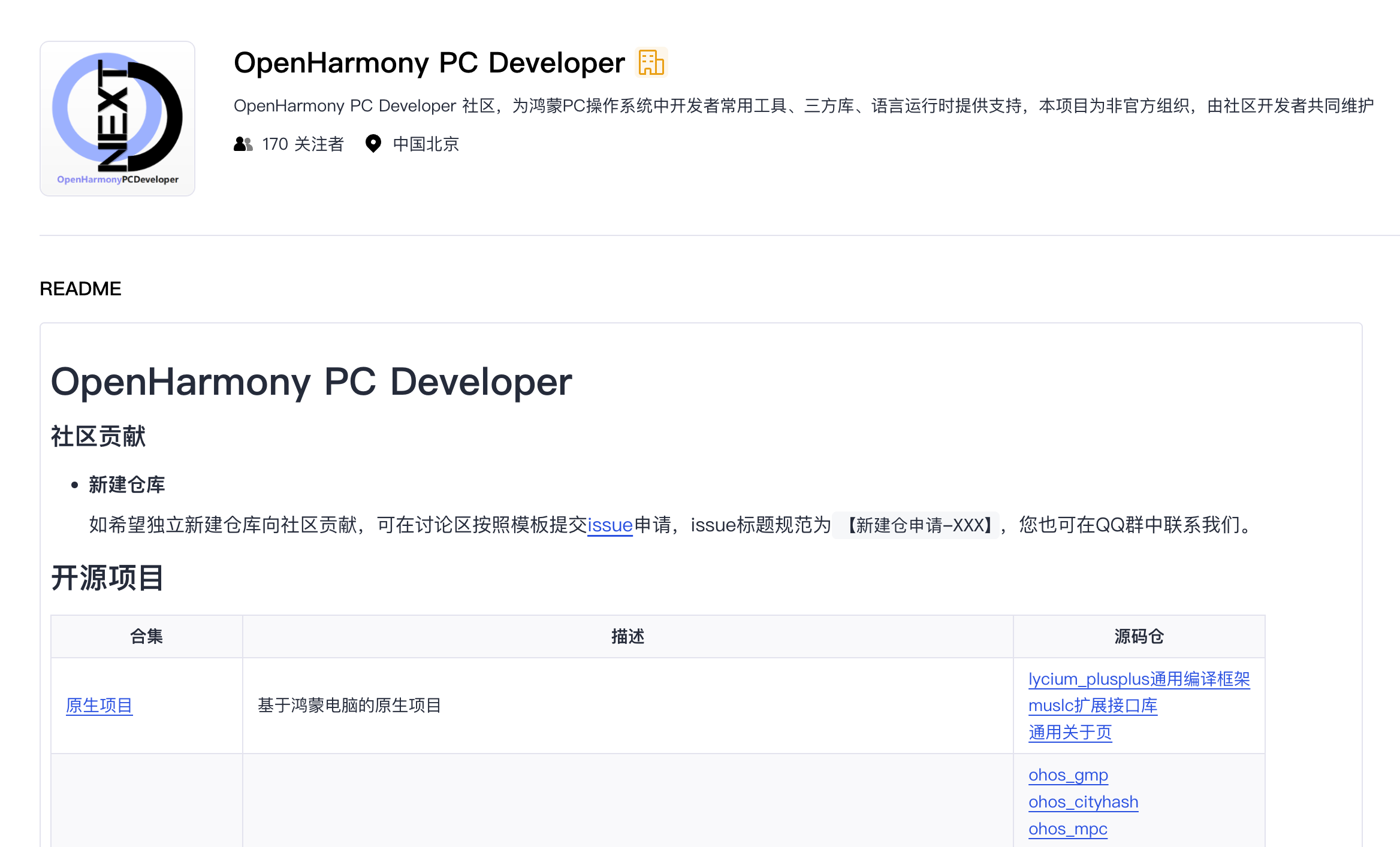The width and height of the screenshot is (1400, 847).
Task: Click the 【新建仓申请-XXX】 inline code text
Action: pos(916,525)
